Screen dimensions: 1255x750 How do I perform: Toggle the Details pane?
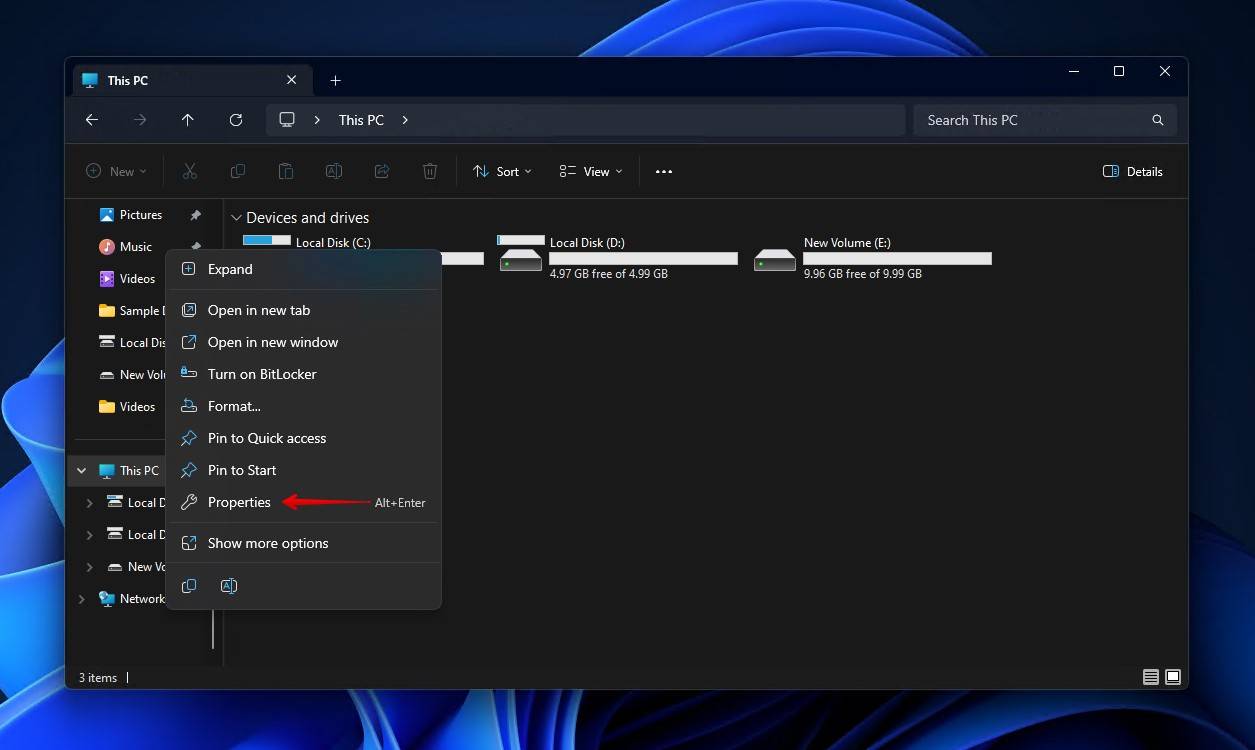(1133, 171)
